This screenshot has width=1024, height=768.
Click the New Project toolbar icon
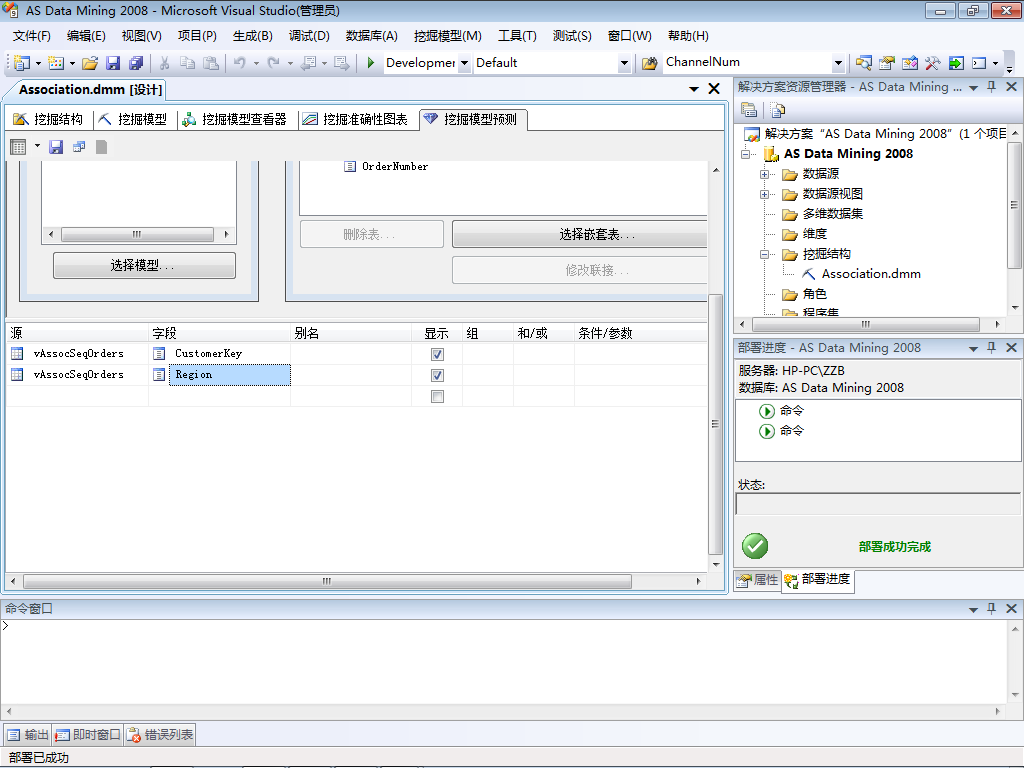(x=22, y=63)
